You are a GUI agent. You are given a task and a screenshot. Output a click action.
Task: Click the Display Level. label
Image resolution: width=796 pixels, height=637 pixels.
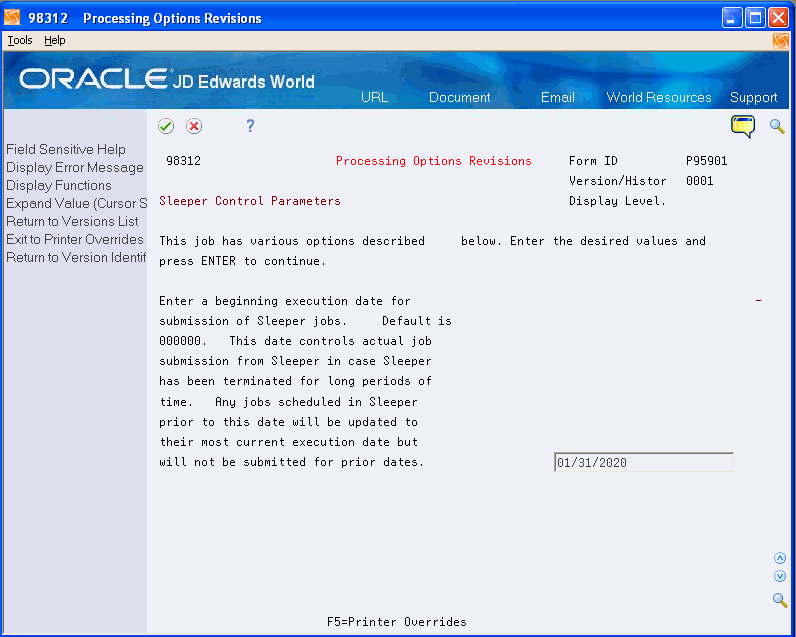(617, 201)
